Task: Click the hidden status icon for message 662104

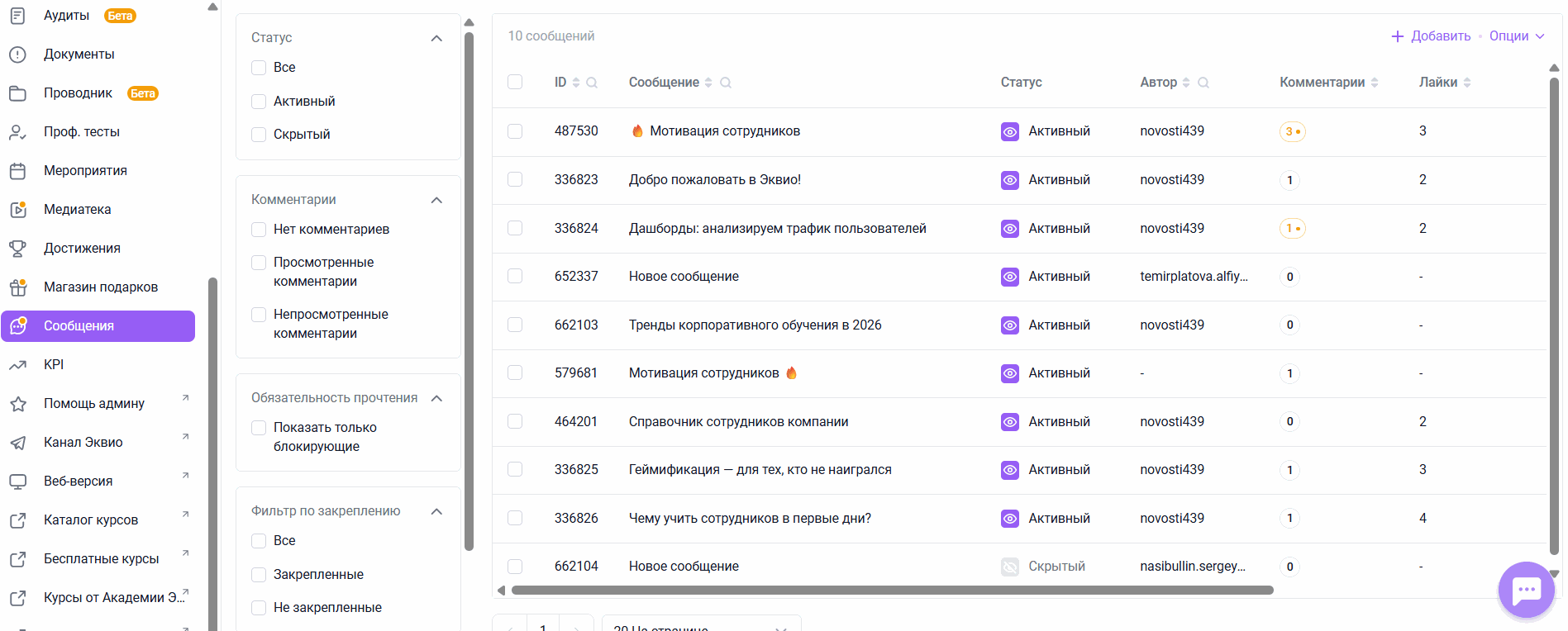Action: 1010,567
